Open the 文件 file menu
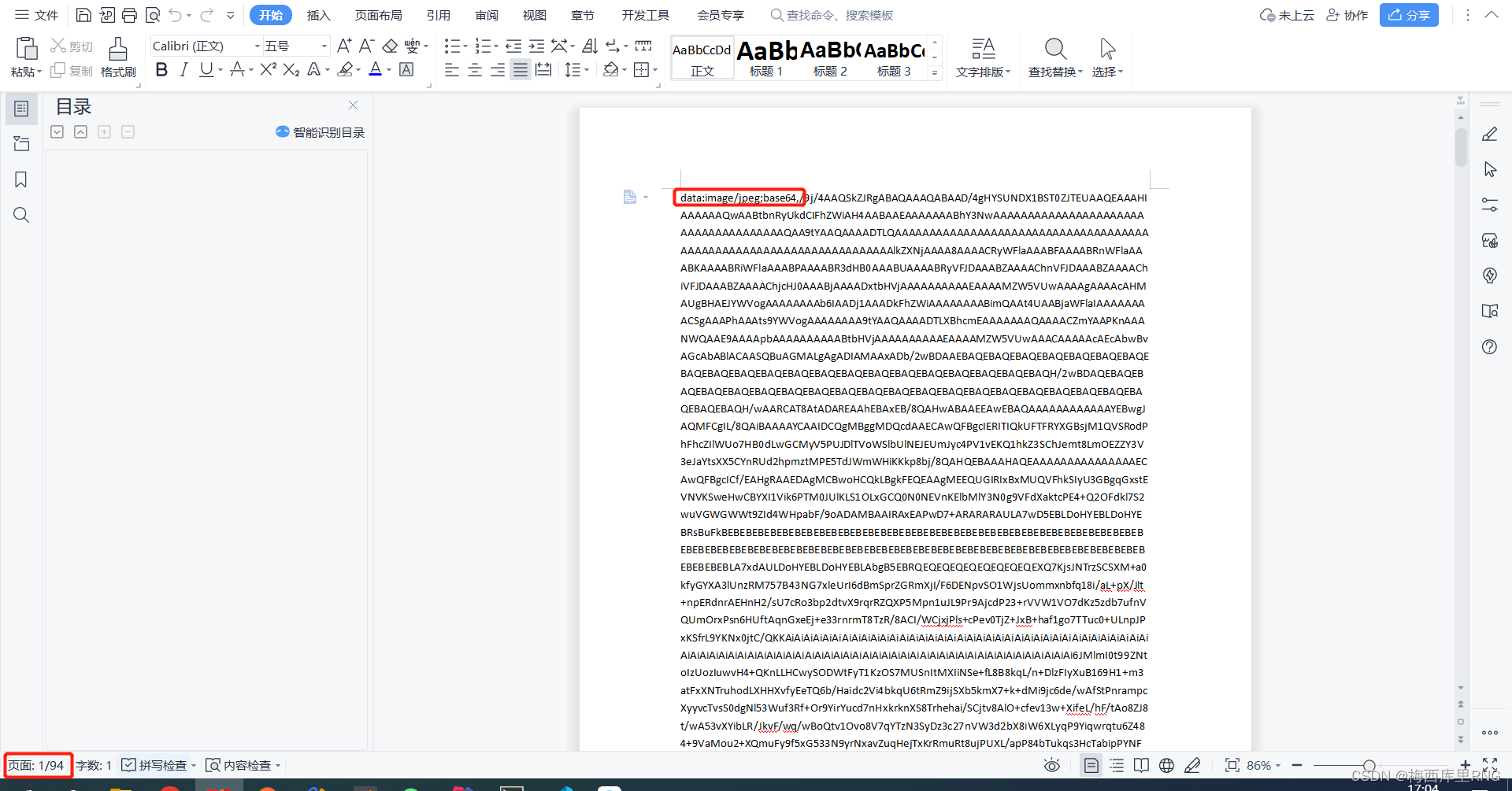The image size is (1512, 791). click(37, 15)
